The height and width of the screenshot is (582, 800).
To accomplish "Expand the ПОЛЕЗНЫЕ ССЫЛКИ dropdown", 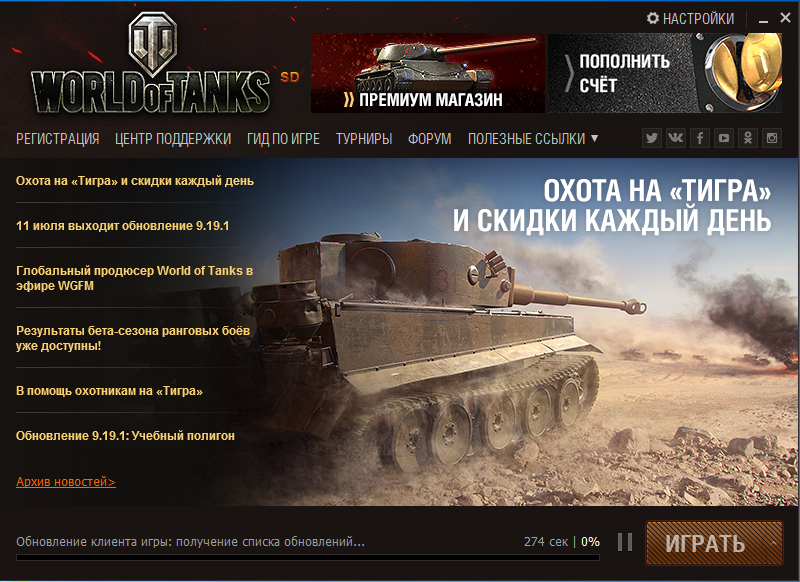I will pos(533,139).
